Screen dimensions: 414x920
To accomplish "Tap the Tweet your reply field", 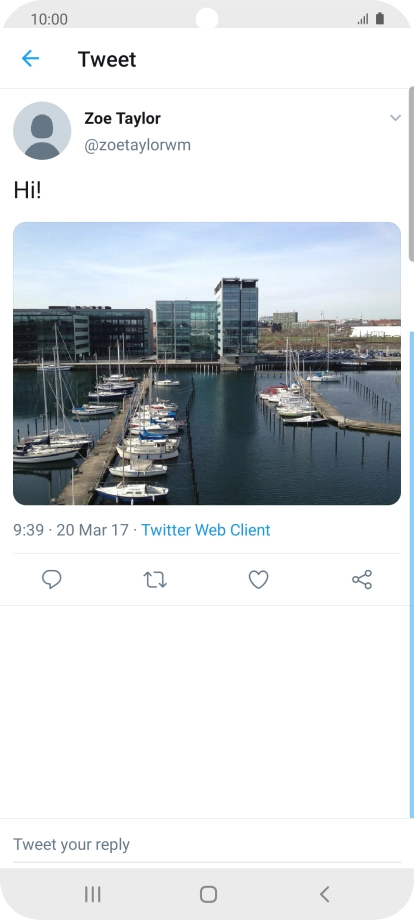I will [207, 844].
